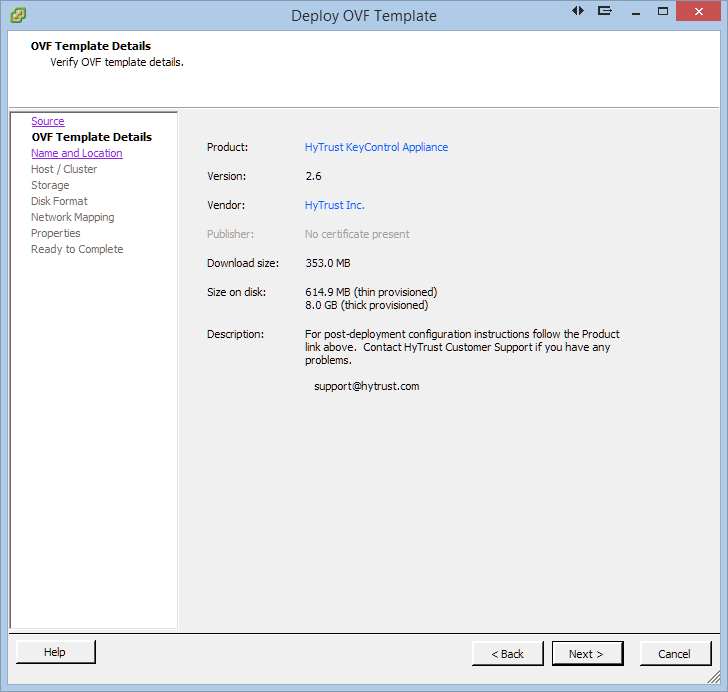Select the current OVF Template Details step

pyautogui.click(x=92, y=137)
